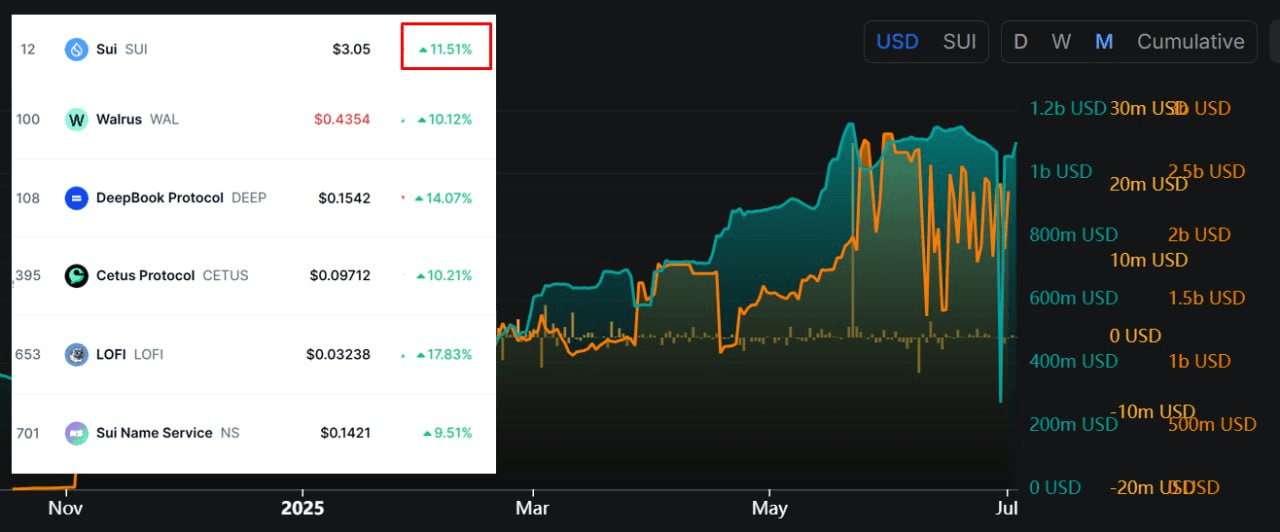This screenshot has width=1280, height=532.
Task: Select the M monthly interval
Action: tap(1104, 42)
